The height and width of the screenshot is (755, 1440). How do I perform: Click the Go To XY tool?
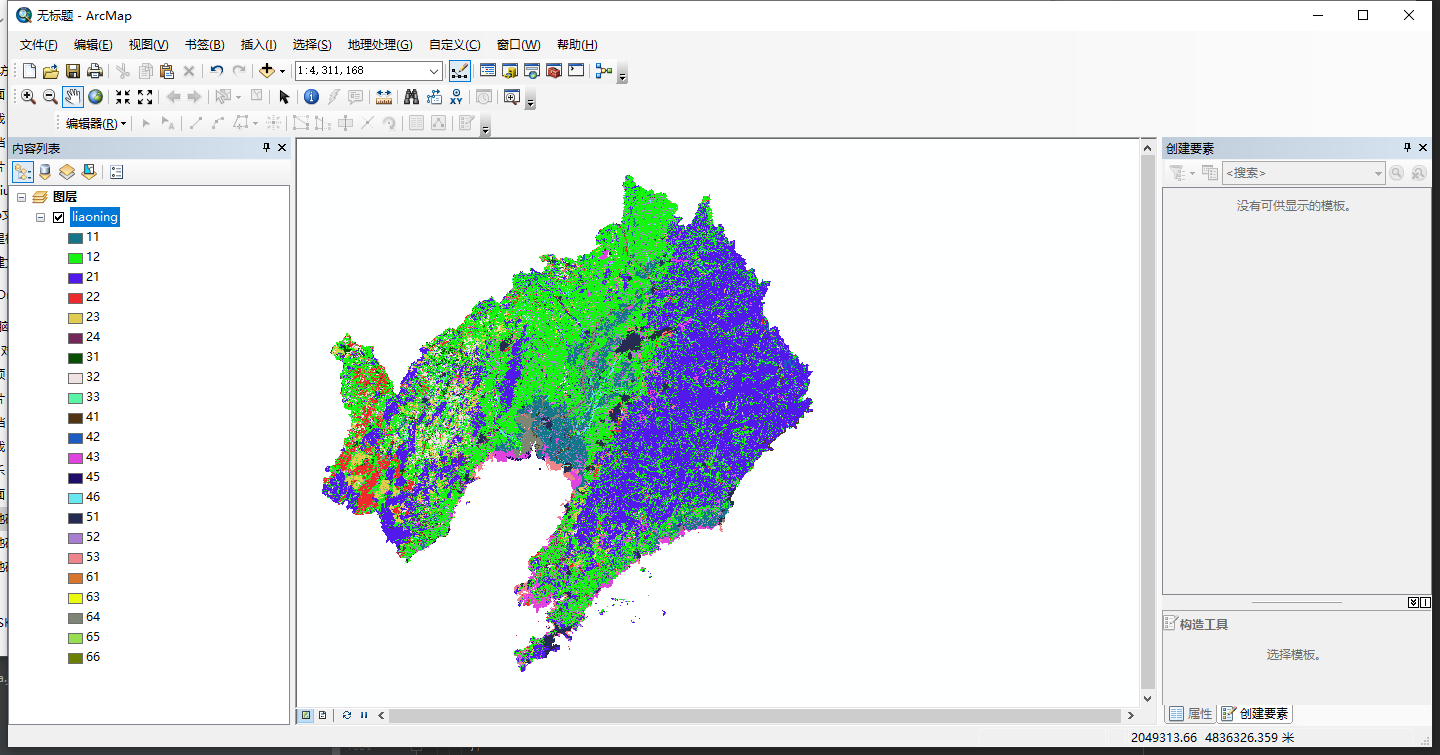point(457,96)
